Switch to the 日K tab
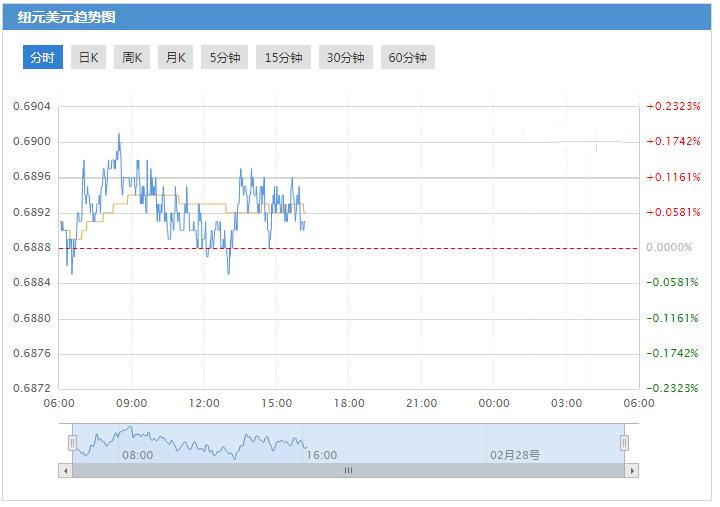The image size is (720, 507). point(89,57)
